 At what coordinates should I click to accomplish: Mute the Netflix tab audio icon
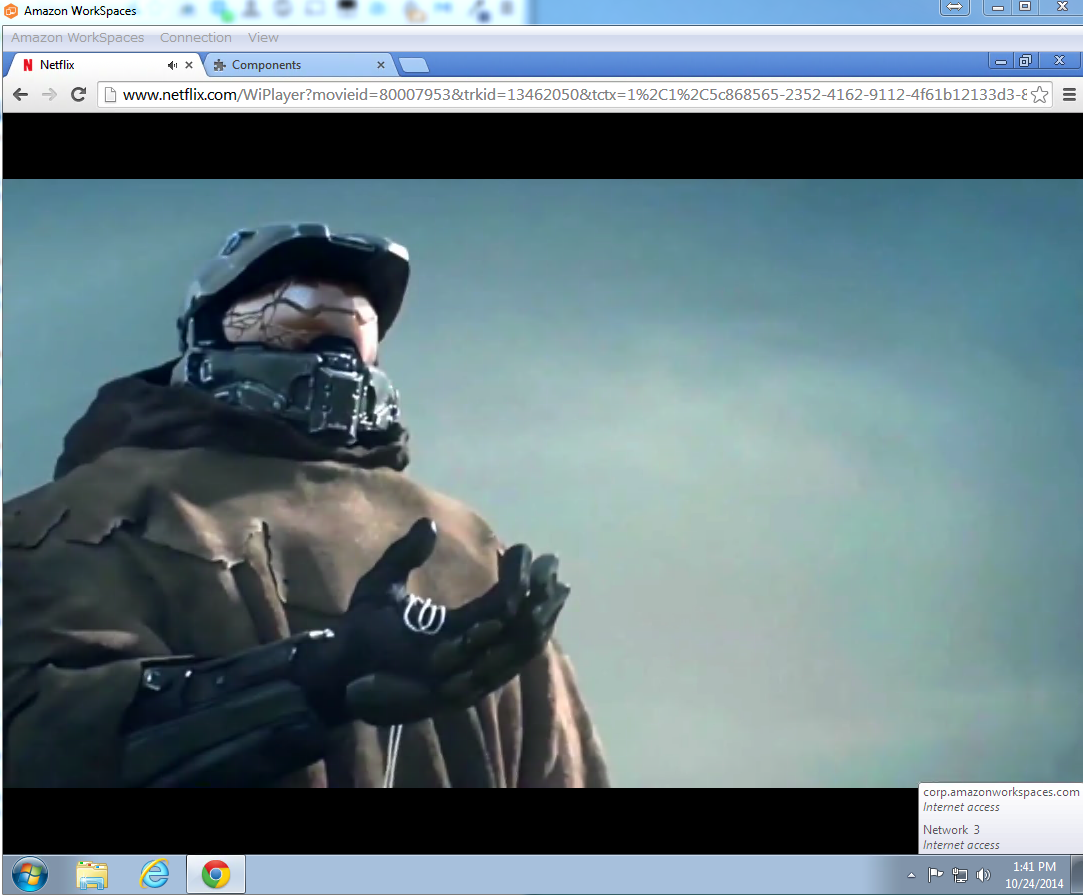point(172,65)
